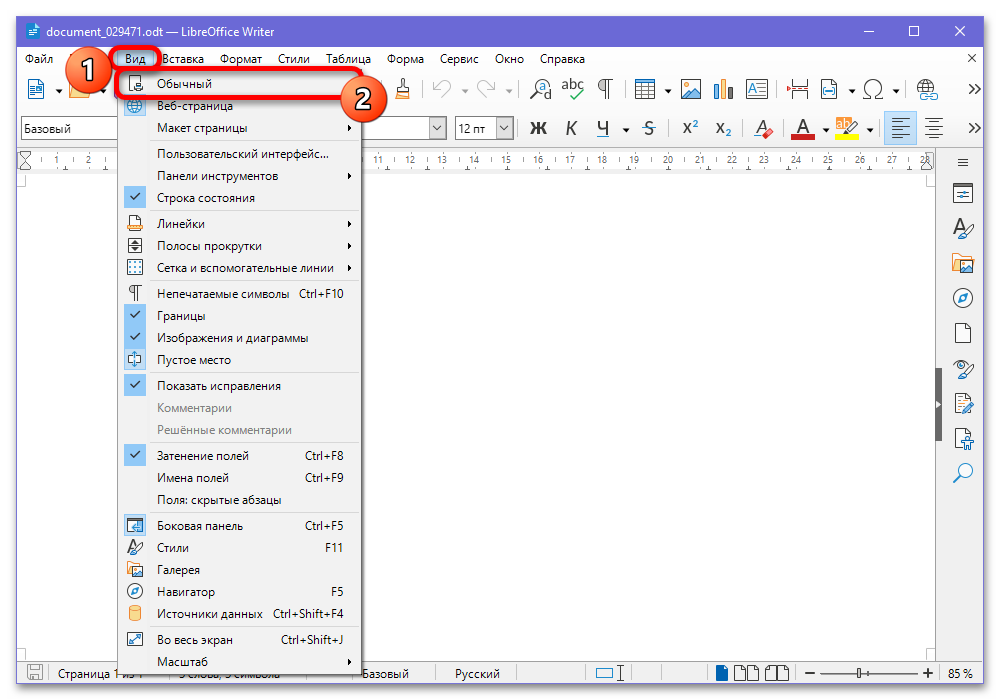The image size is (1000, 700).
Task: Click the Clone formatting paintbrush icon
Action: [402, 89]
